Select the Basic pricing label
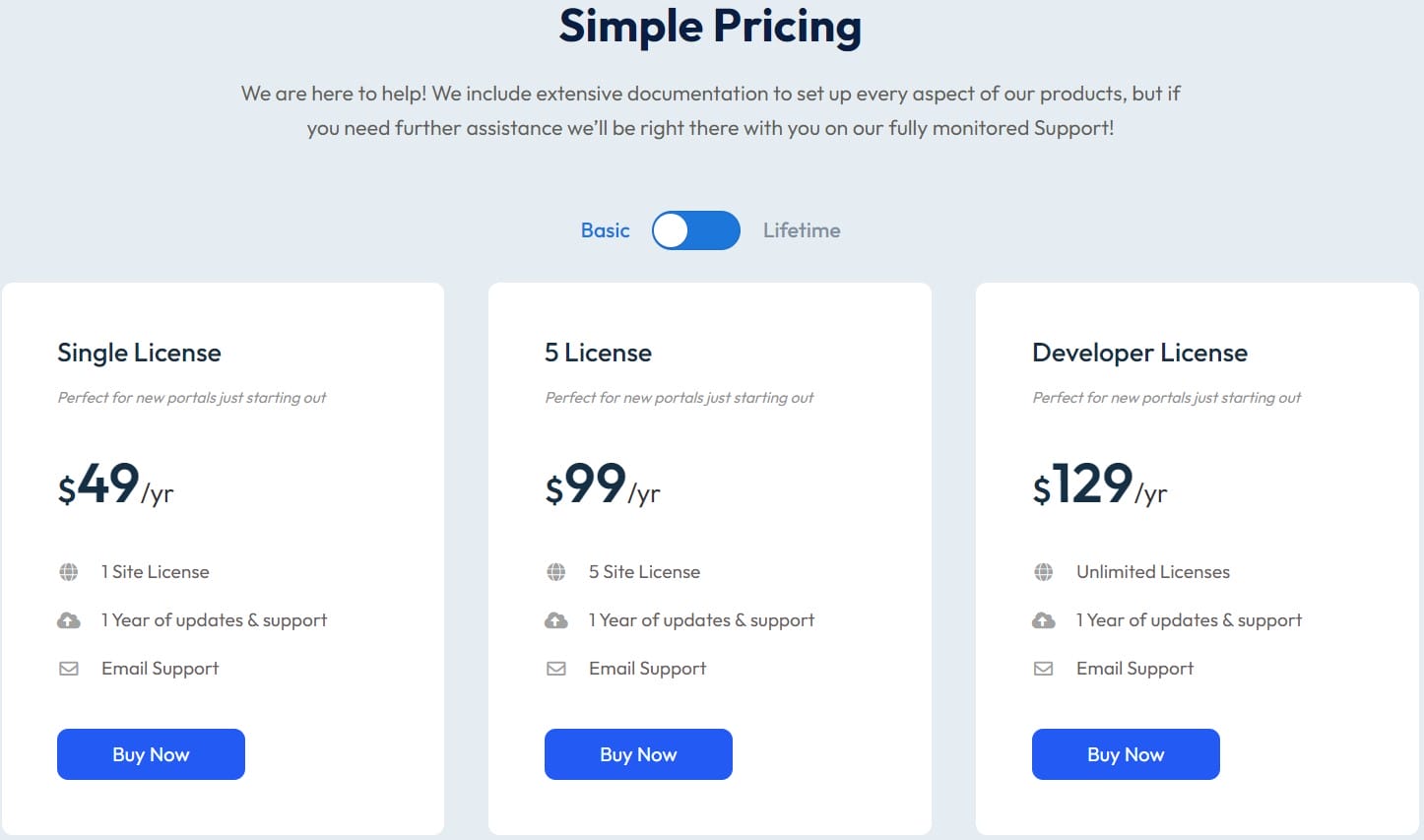The image size is (1424, 840). [x=605, y=230]
